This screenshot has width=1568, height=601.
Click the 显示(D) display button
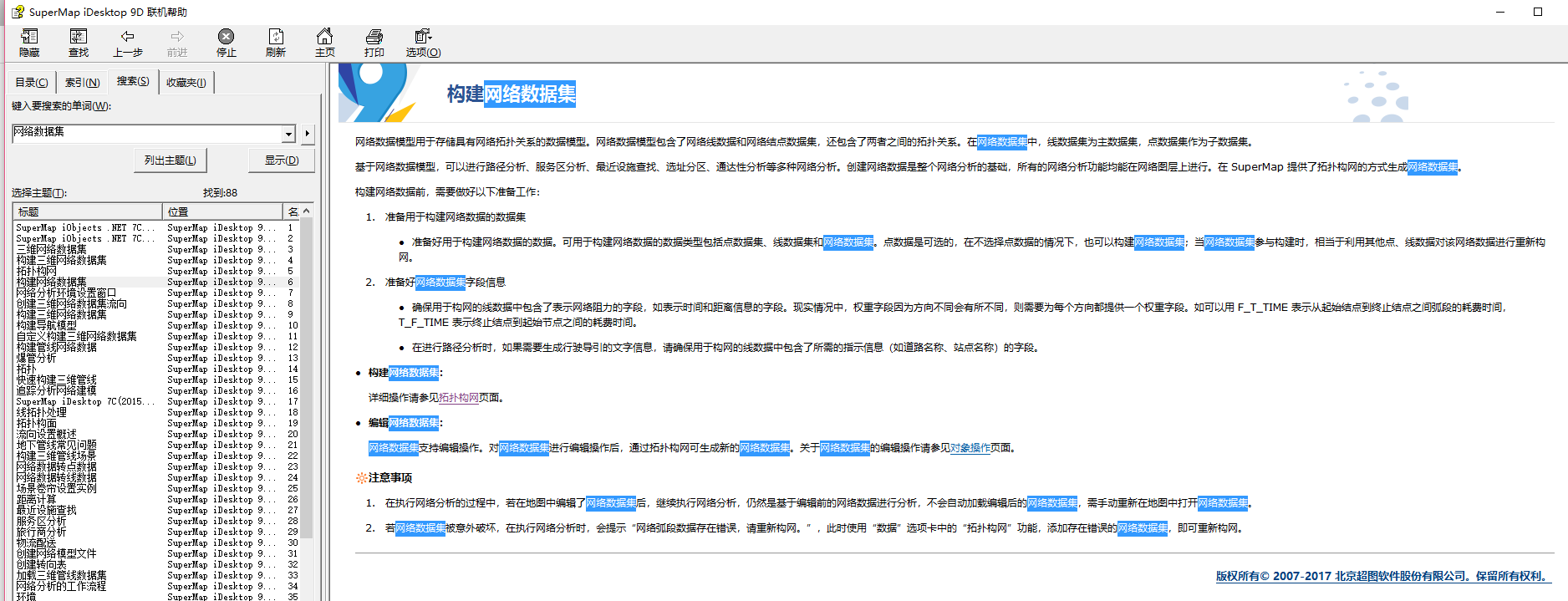[x=282, y=160]
